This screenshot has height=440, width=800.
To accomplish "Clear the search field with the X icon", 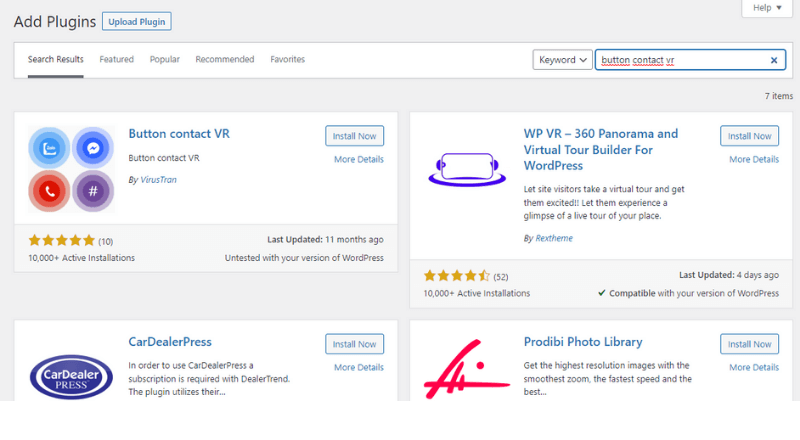I will (773, 60).
